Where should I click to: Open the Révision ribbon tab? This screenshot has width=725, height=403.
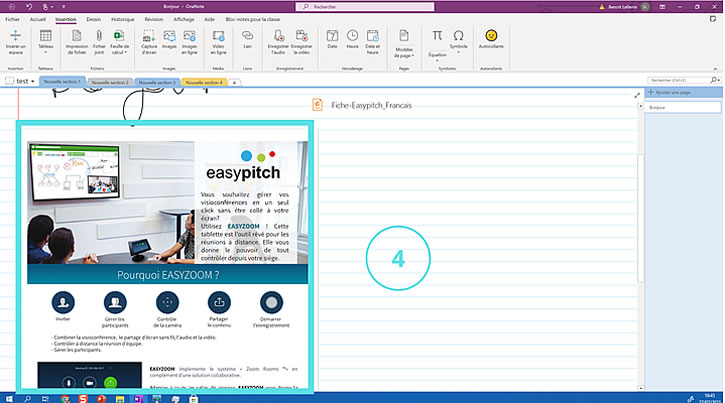pos(154,19)
